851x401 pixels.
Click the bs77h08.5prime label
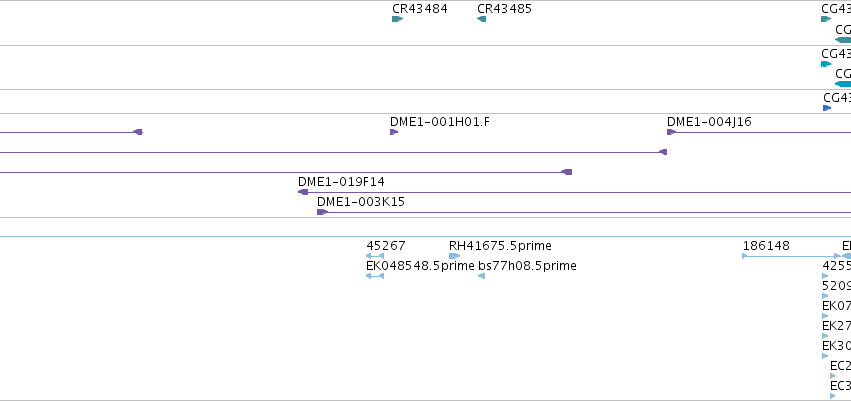[x=527, y=266]
